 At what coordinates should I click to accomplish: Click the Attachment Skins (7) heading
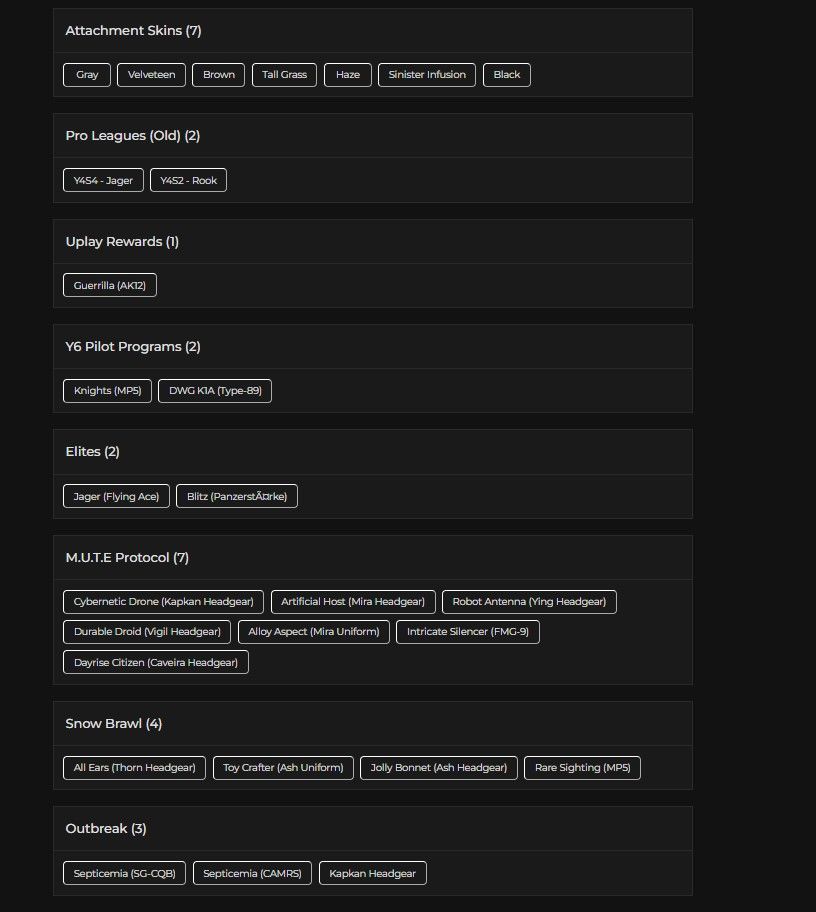point(133,31)
